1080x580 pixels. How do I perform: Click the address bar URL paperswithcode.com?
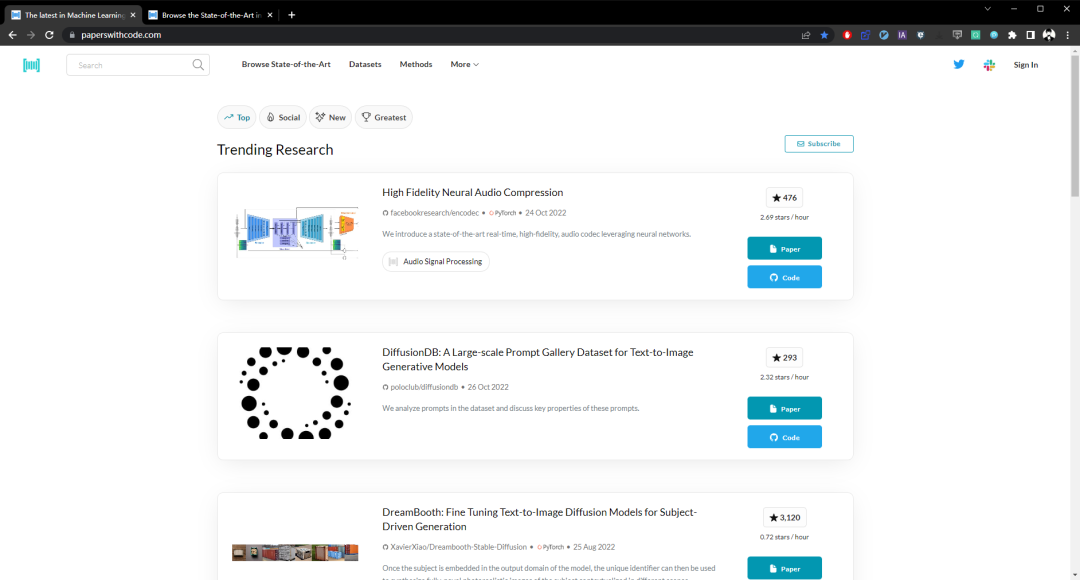pos(121,34)
